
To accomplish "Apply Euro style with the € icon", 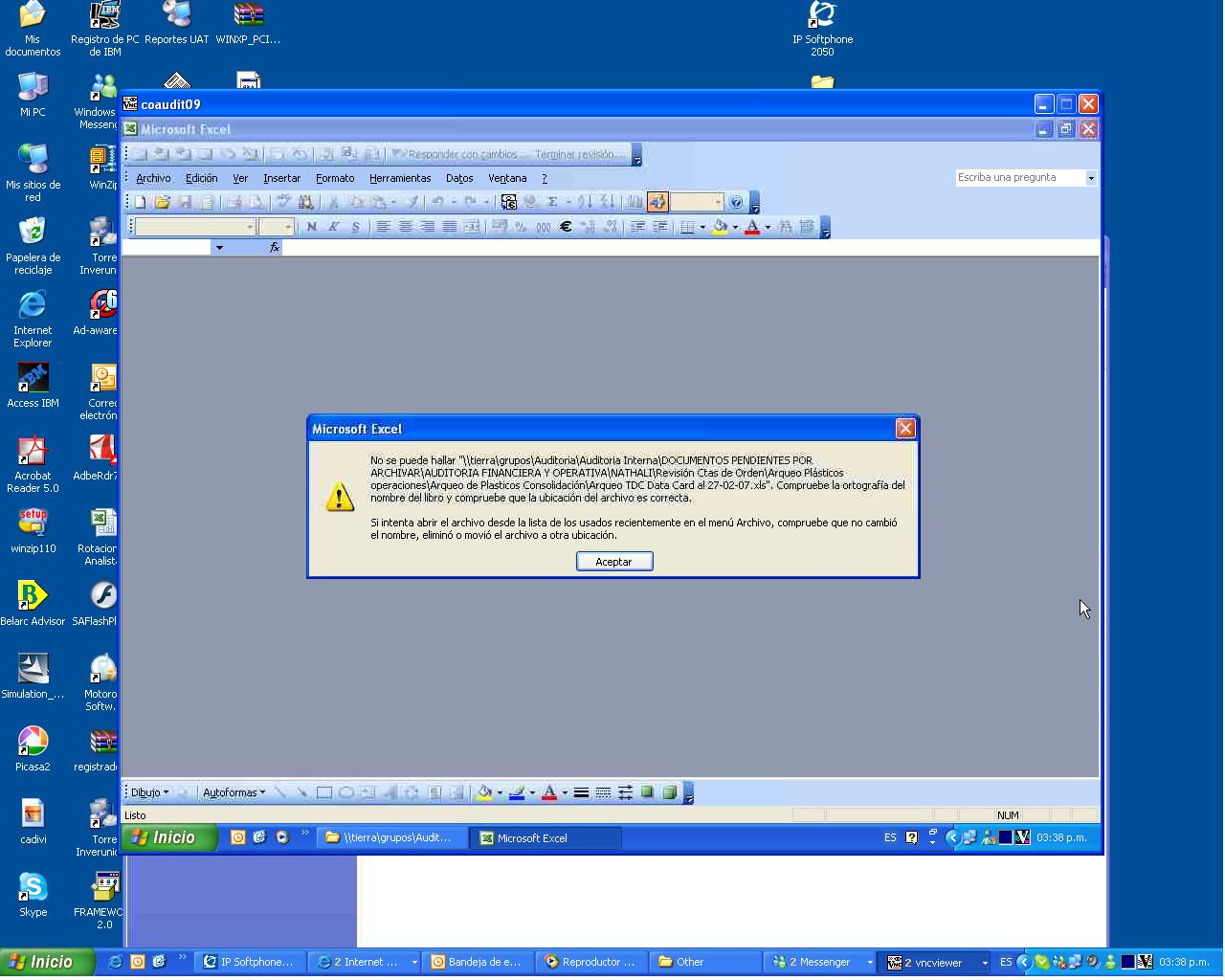I will click(566, 227).
